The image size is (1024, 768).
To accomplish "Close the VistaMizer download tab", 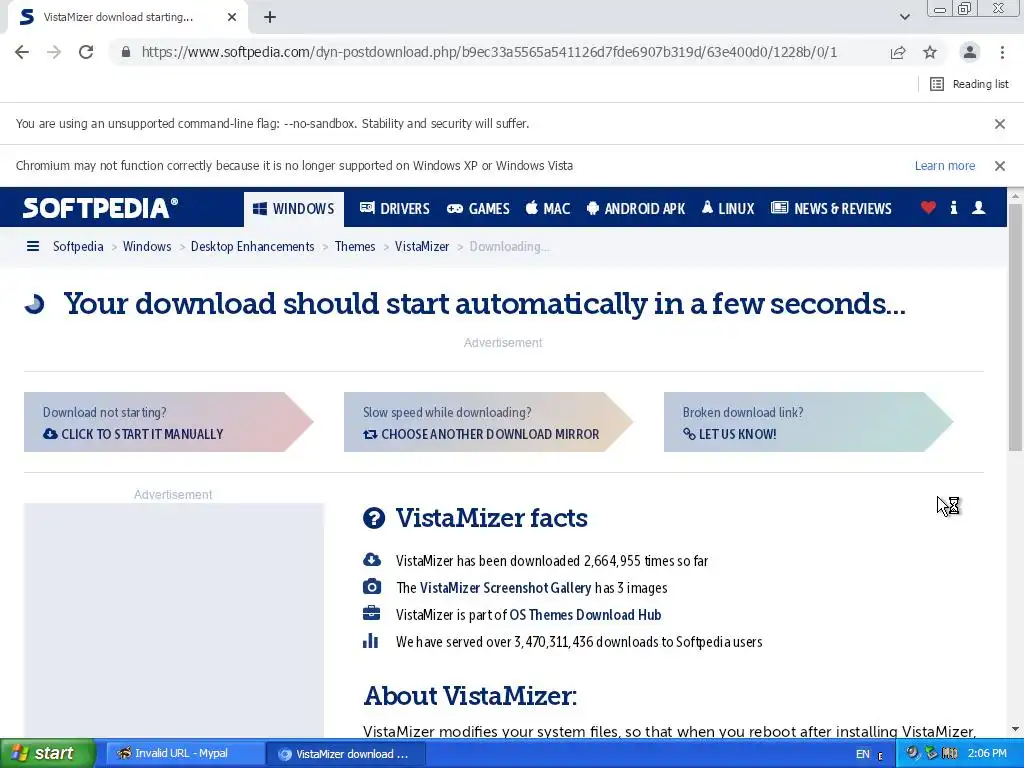I will (x=232, y=18).
